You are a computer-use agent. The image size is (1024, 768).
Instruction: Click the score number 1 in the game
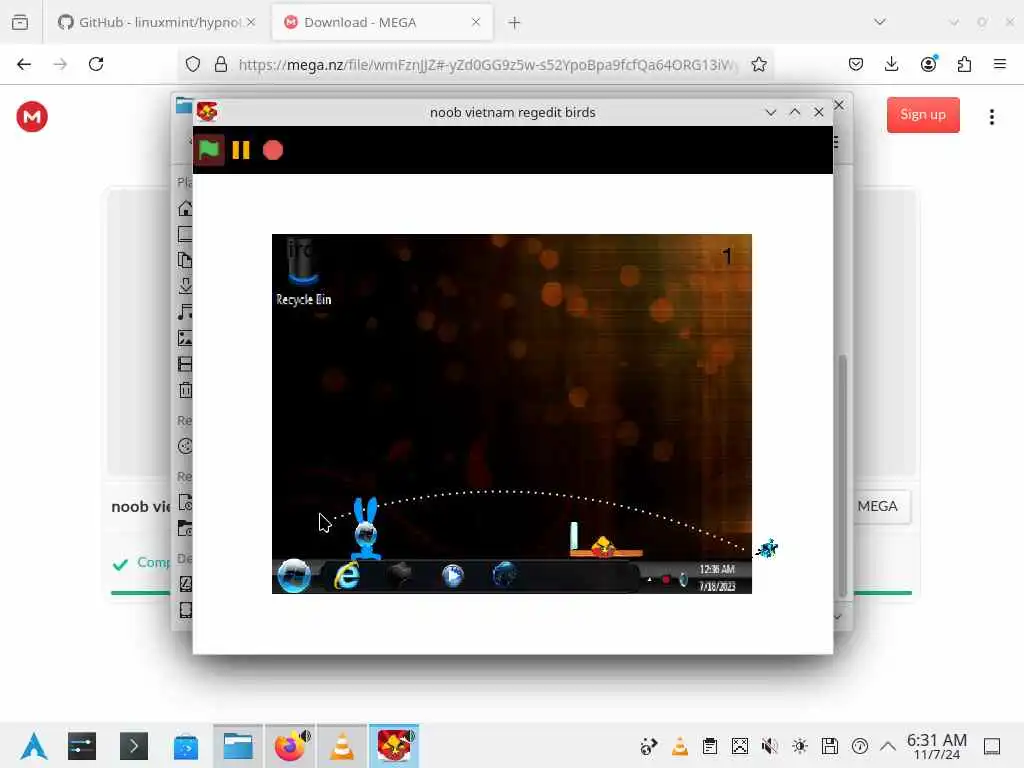727,257
